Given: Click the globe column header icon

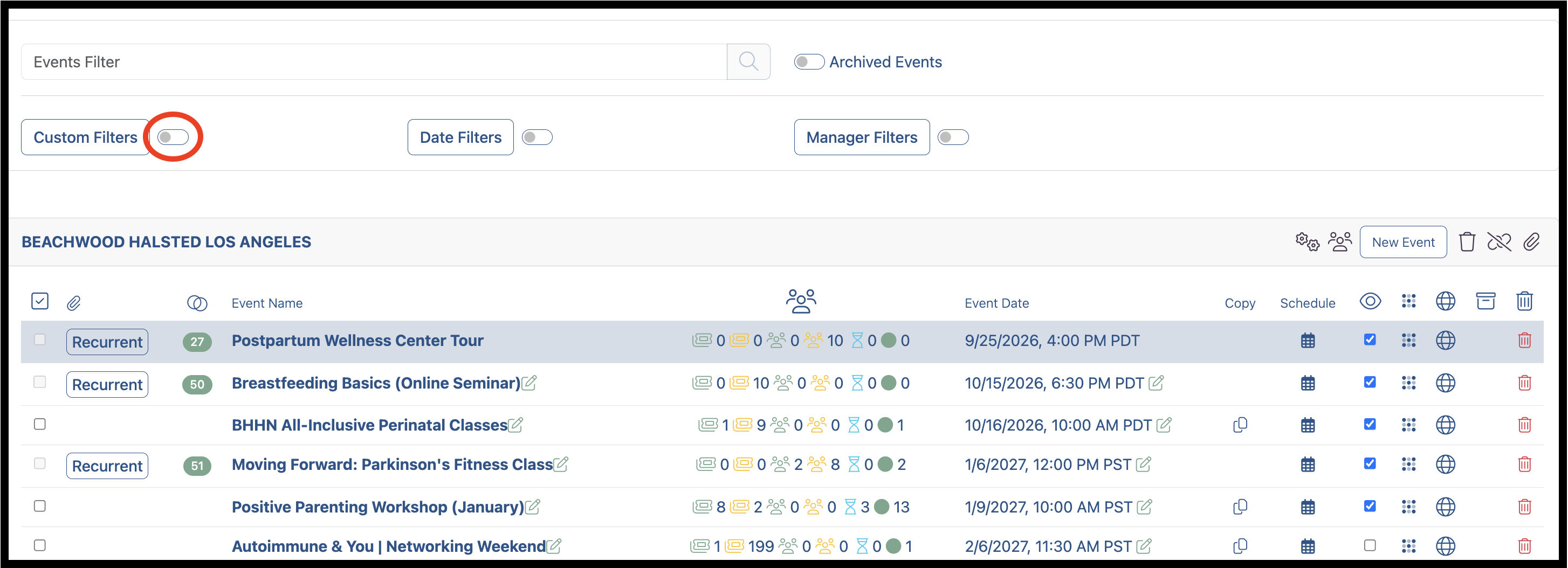Looking at the screenshot, I should (x=1445, y=301).
